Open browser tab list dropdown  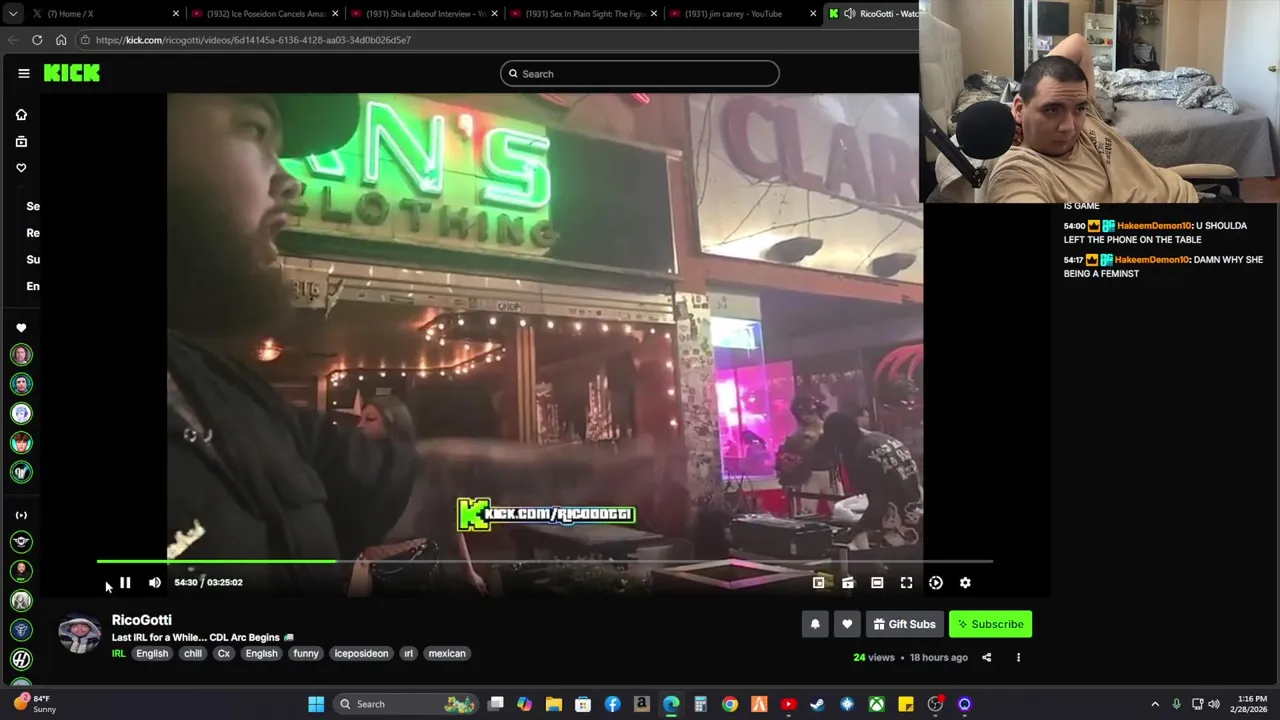(x=13, y=14)
